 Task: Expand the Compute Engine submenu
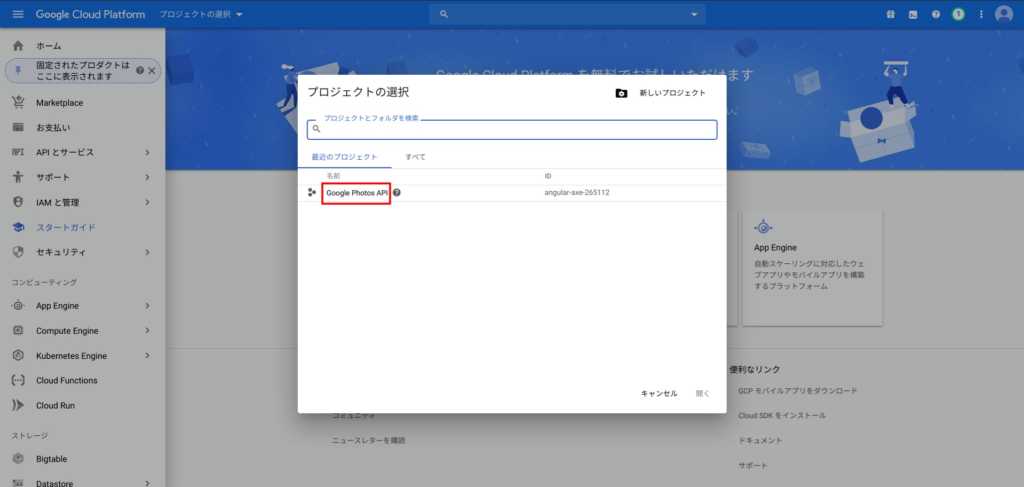pos(147,331)
